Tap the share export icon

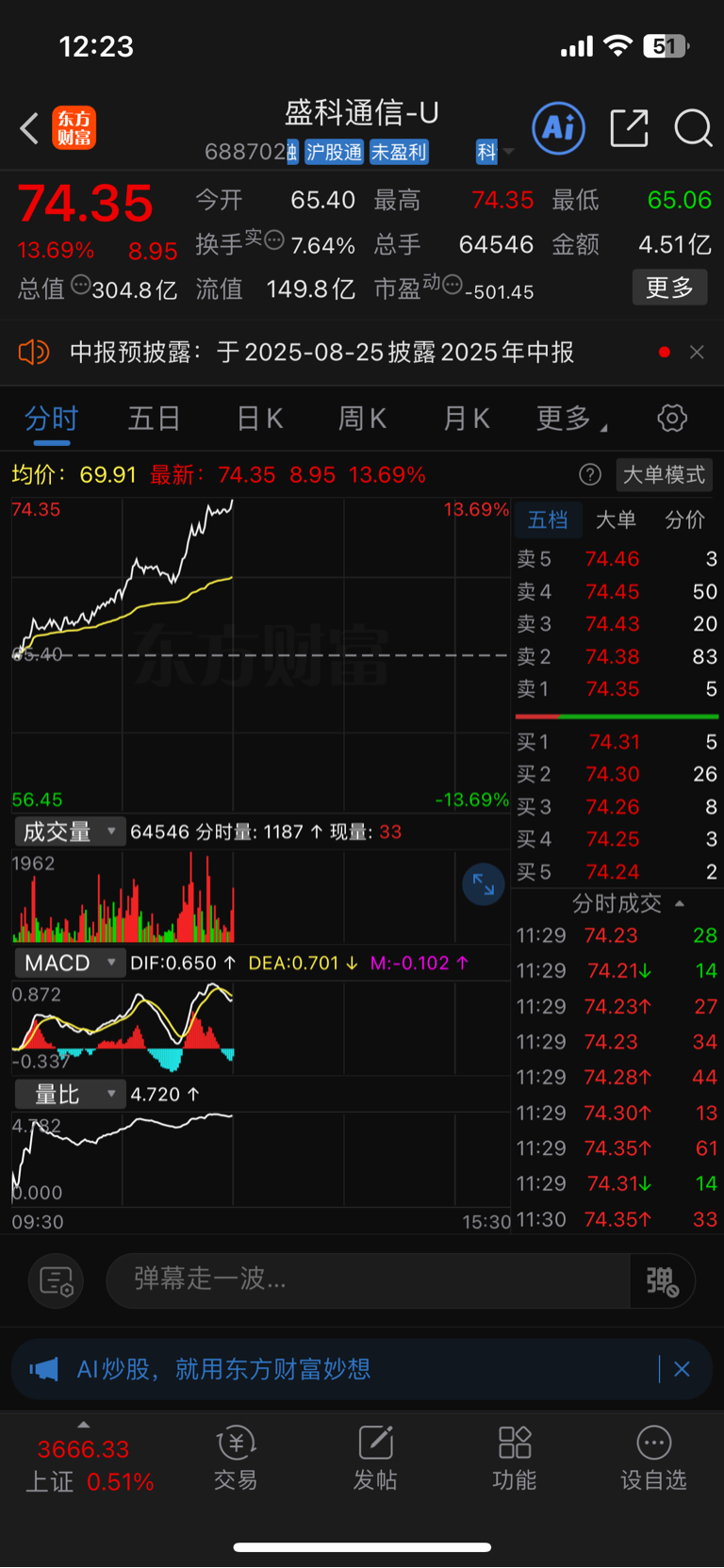point(629,127)
